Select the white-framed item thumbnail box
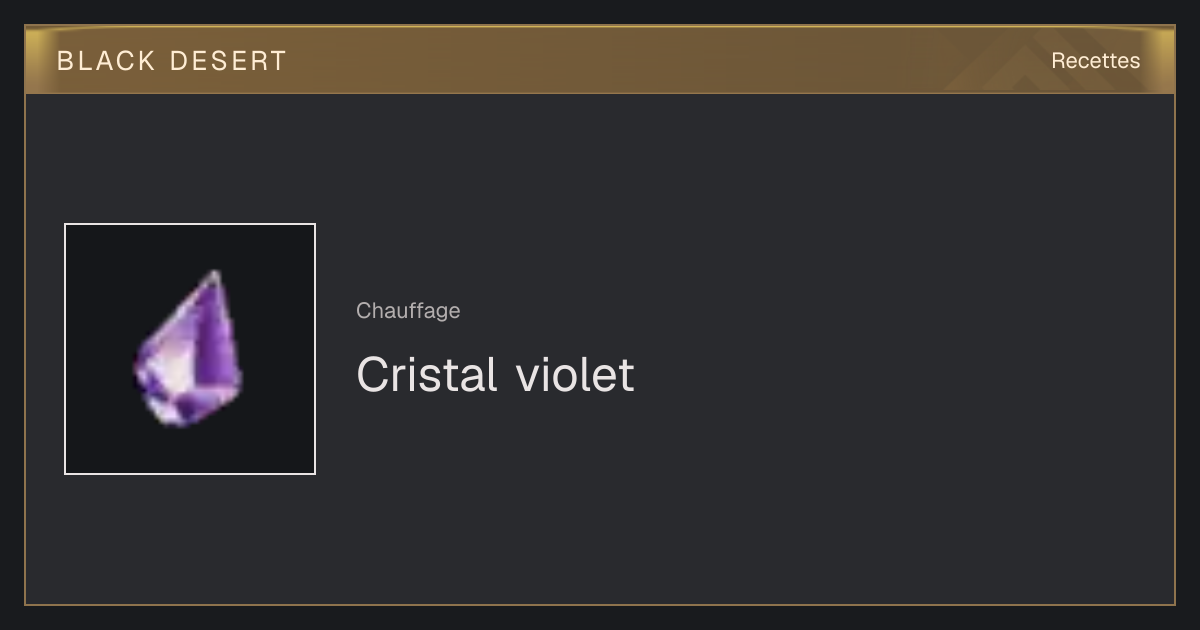This screenshot has height=630, width=1200. tap(190, 349)
